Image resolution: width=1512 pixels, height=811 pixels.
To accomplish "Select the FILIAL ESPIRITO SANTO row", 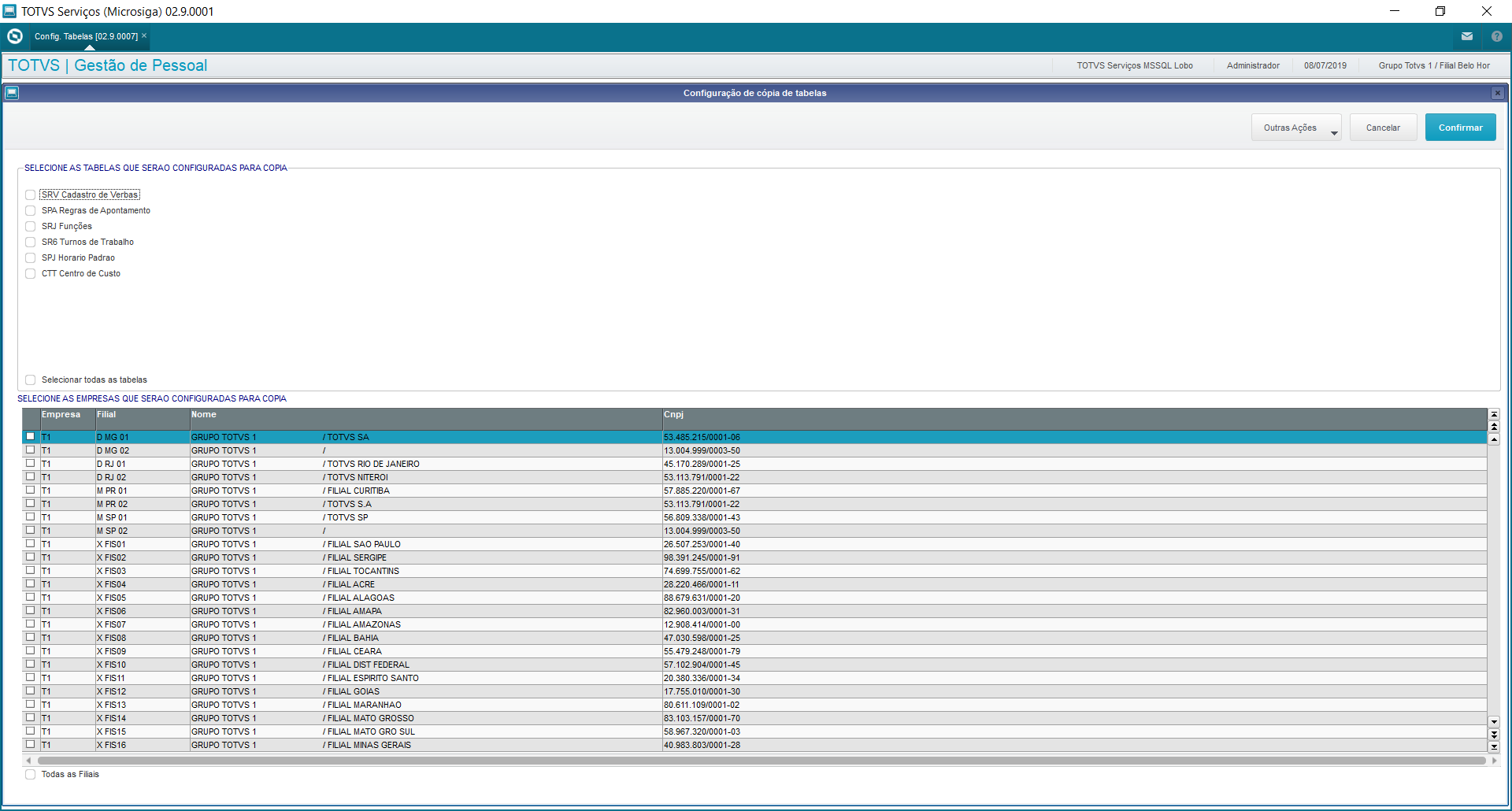I will [x=754, y=678].
